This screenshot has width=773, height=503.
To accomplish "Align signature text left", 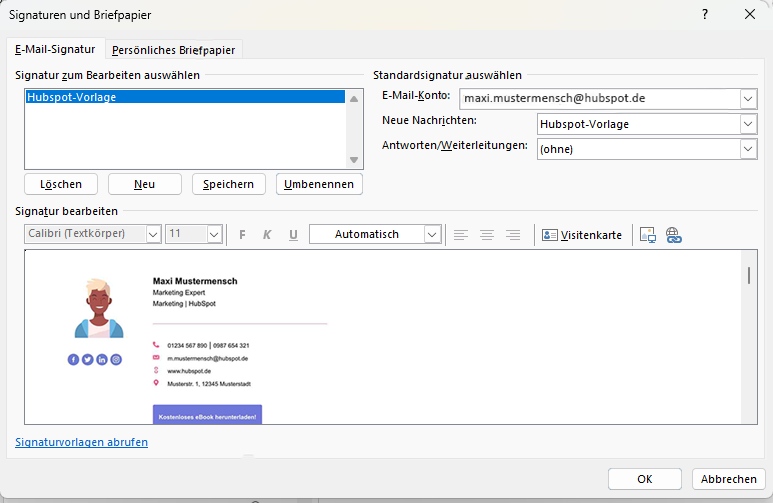I will (x=461, y=235).
